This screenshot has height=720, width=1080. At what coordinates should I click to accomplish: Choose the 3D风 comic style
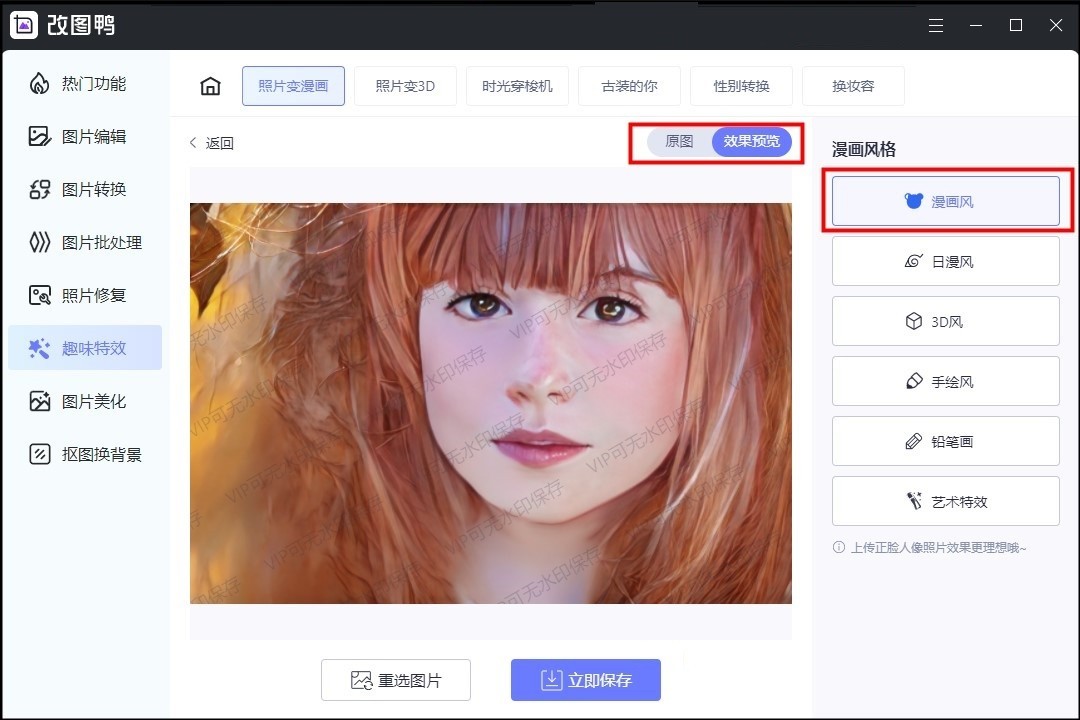[x=945, y=321]
